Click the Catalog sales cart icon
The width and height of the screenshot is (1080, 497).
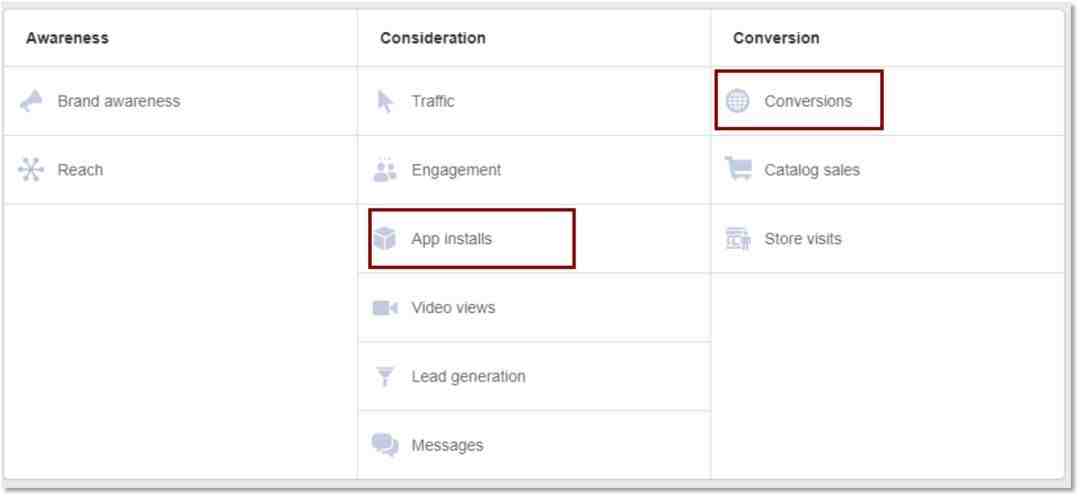click(738, 169)
